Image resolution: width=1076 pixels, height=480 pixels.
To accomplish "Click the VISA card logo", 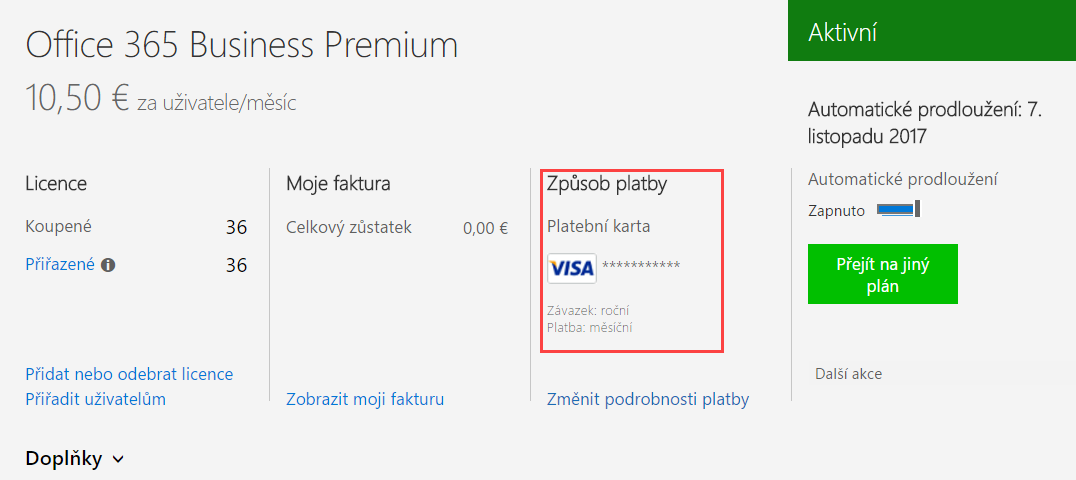I will [x=572, y=268].
